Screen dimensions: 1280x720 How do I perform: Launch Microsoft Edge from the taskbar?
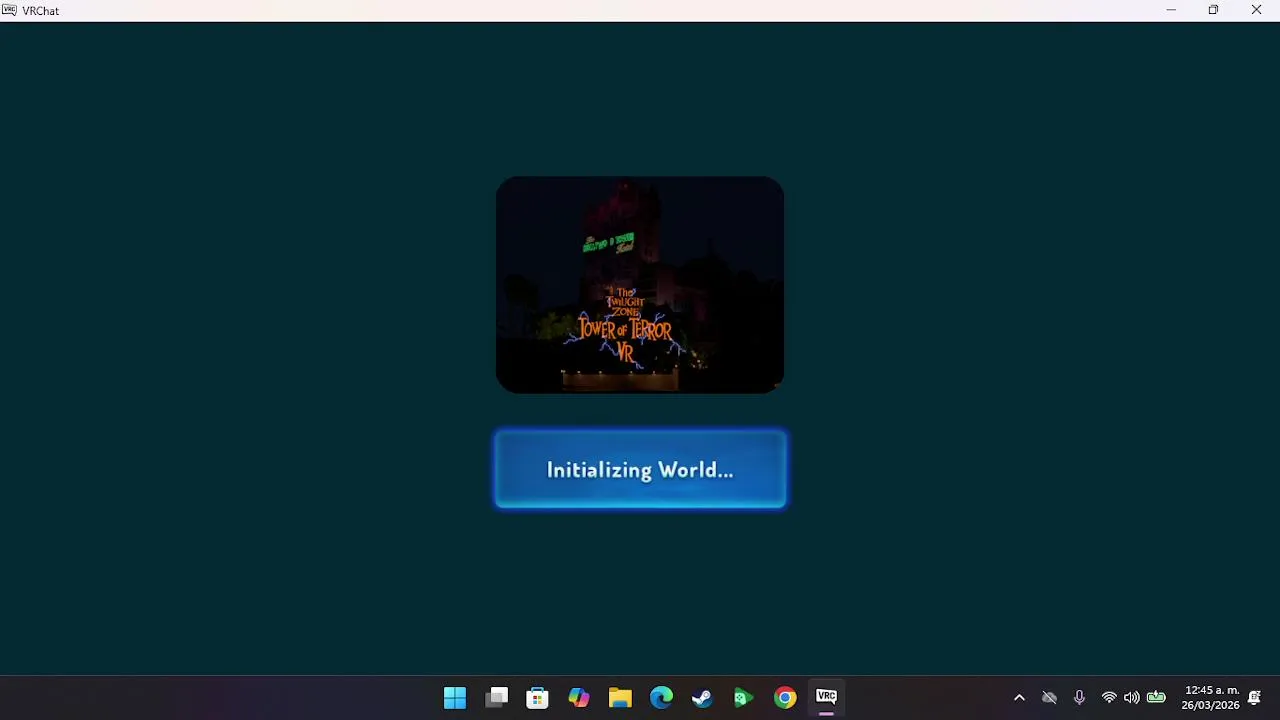pos(661,698)
